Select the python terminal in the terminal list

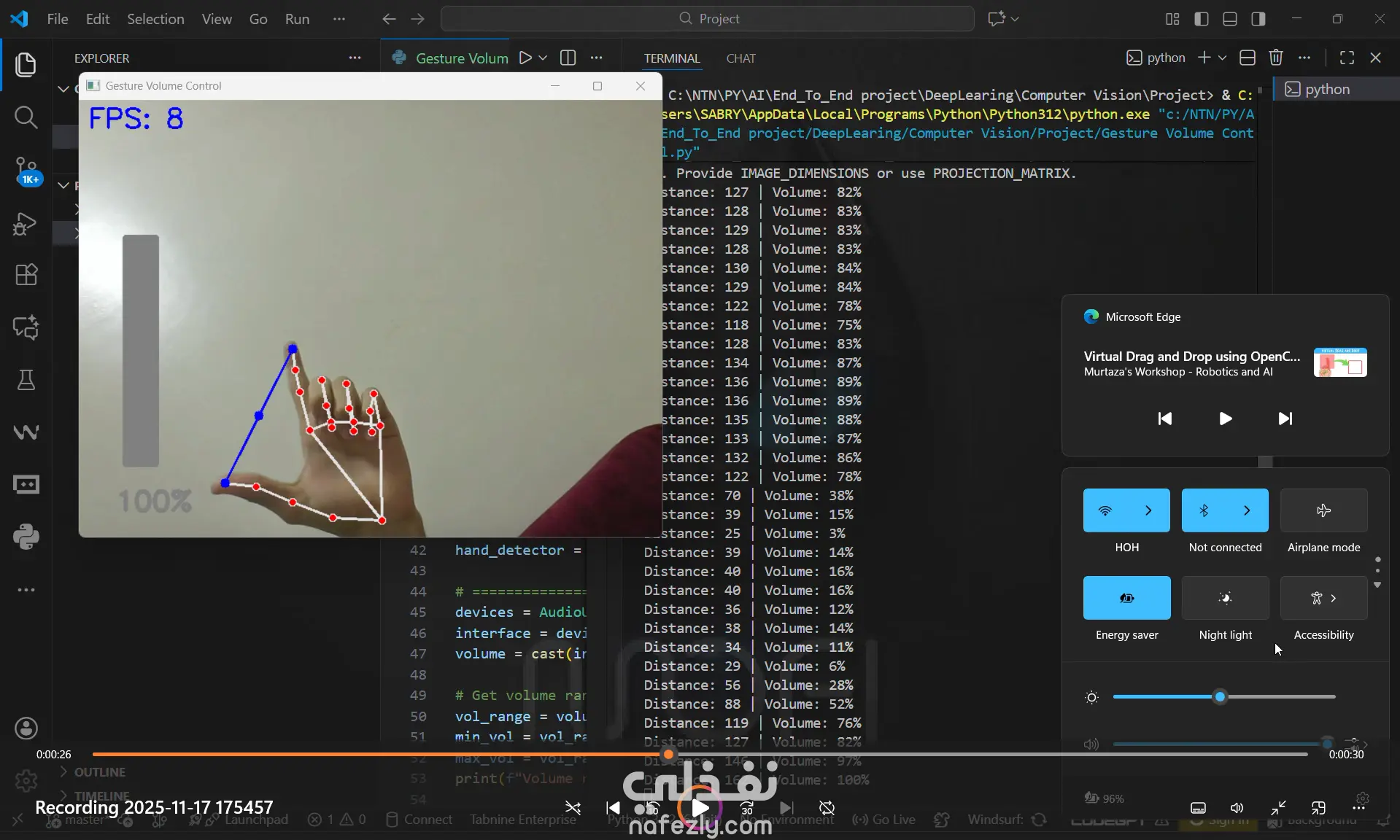pos(1335,89)
